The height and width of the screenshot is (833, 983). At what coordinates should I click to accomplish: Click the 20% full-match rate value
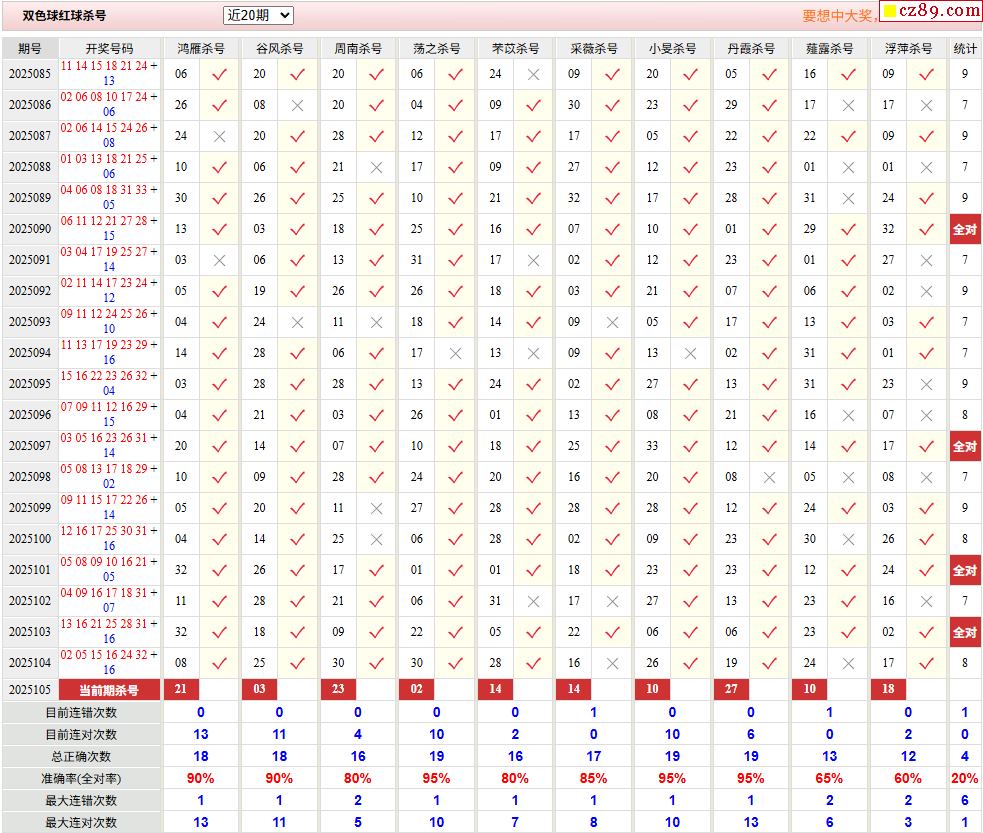click(965, 778)
